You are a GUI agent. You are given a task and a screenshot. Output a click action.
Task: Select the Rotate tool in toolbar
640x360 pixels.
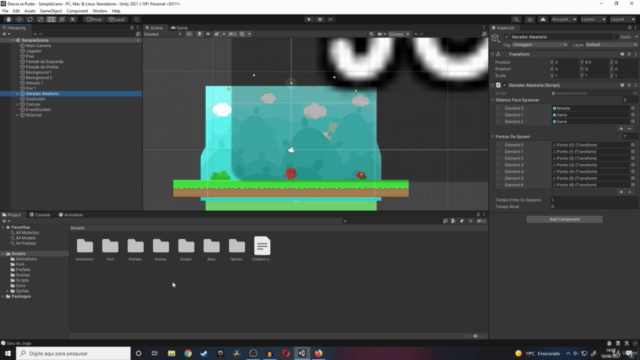(30, 19)
